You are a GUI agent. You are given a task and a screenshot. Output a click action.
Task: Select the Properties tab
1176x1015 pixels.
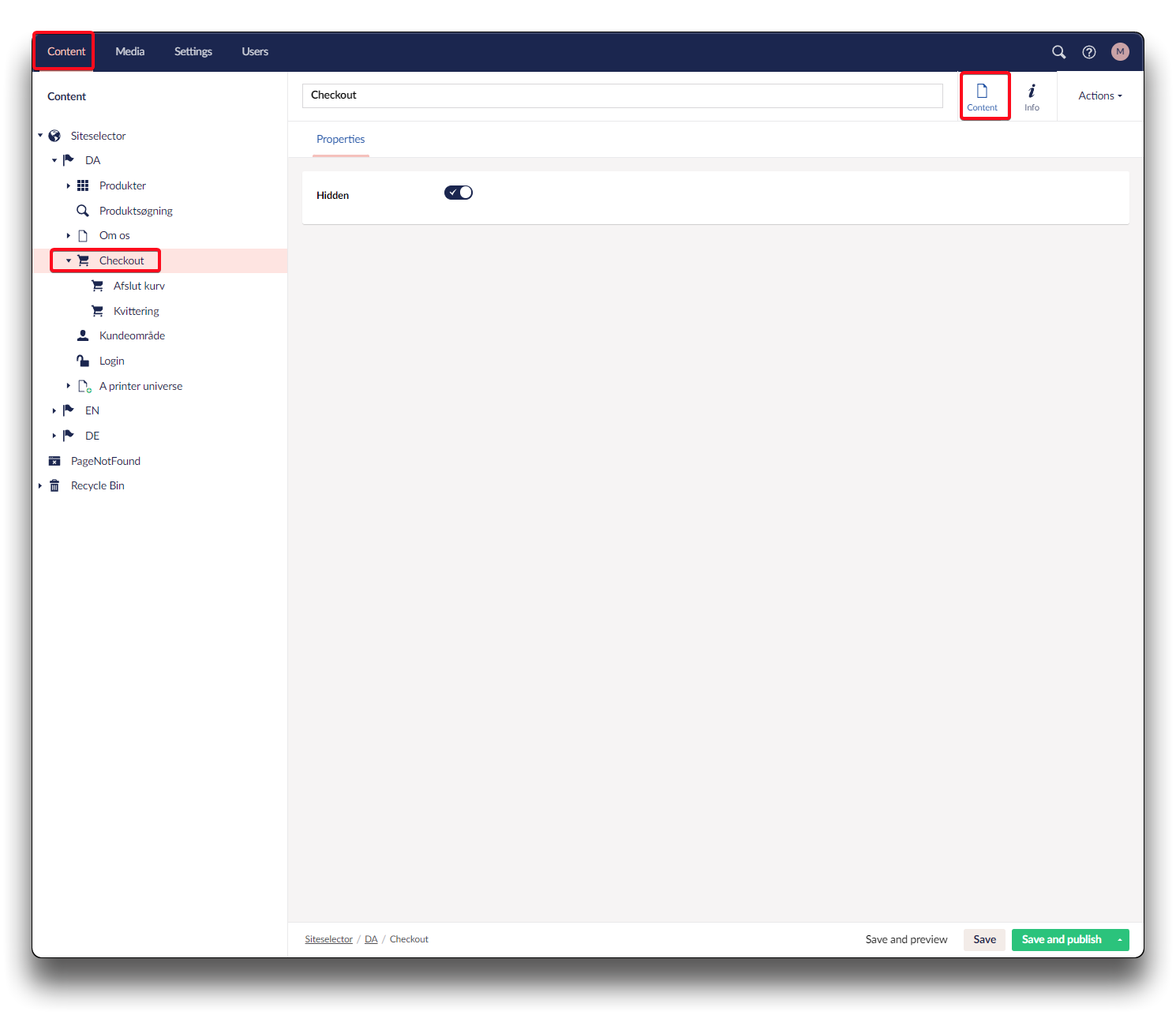[x=340, y=140]
